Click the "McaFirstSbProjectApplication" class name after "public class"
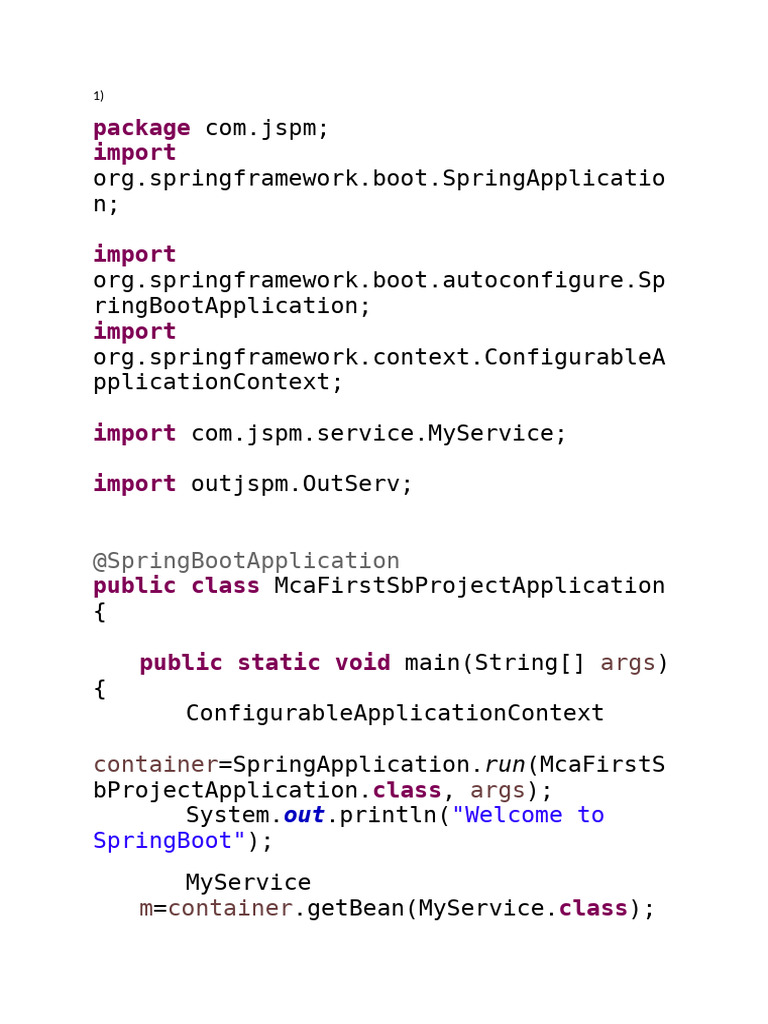Screen dimensions: 768x1024 (x=470, y=586)
